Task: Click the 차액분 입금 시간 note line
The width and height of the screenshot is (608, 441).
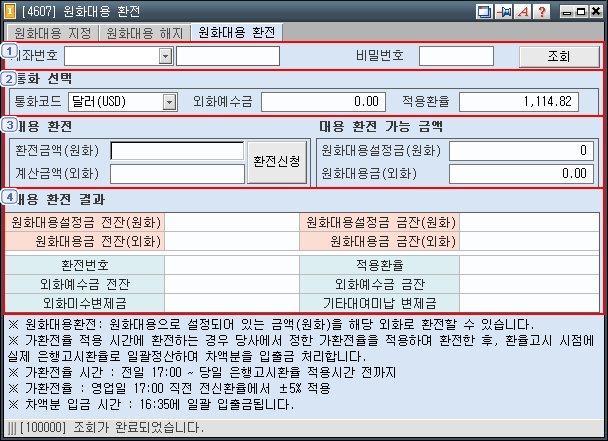Action: click(x=151, y=405)
